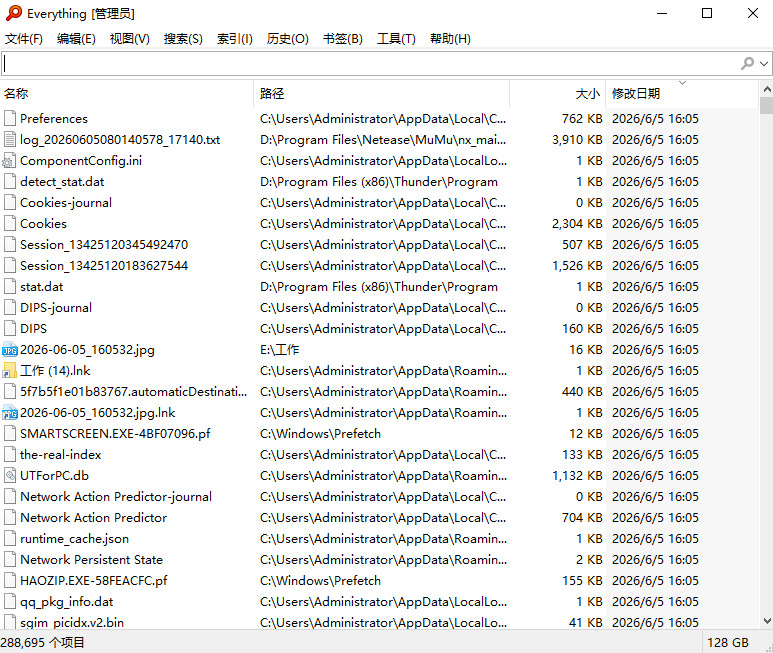
Task: Click the Everything magnifier app icon in title bar
Action: point(13,13)
